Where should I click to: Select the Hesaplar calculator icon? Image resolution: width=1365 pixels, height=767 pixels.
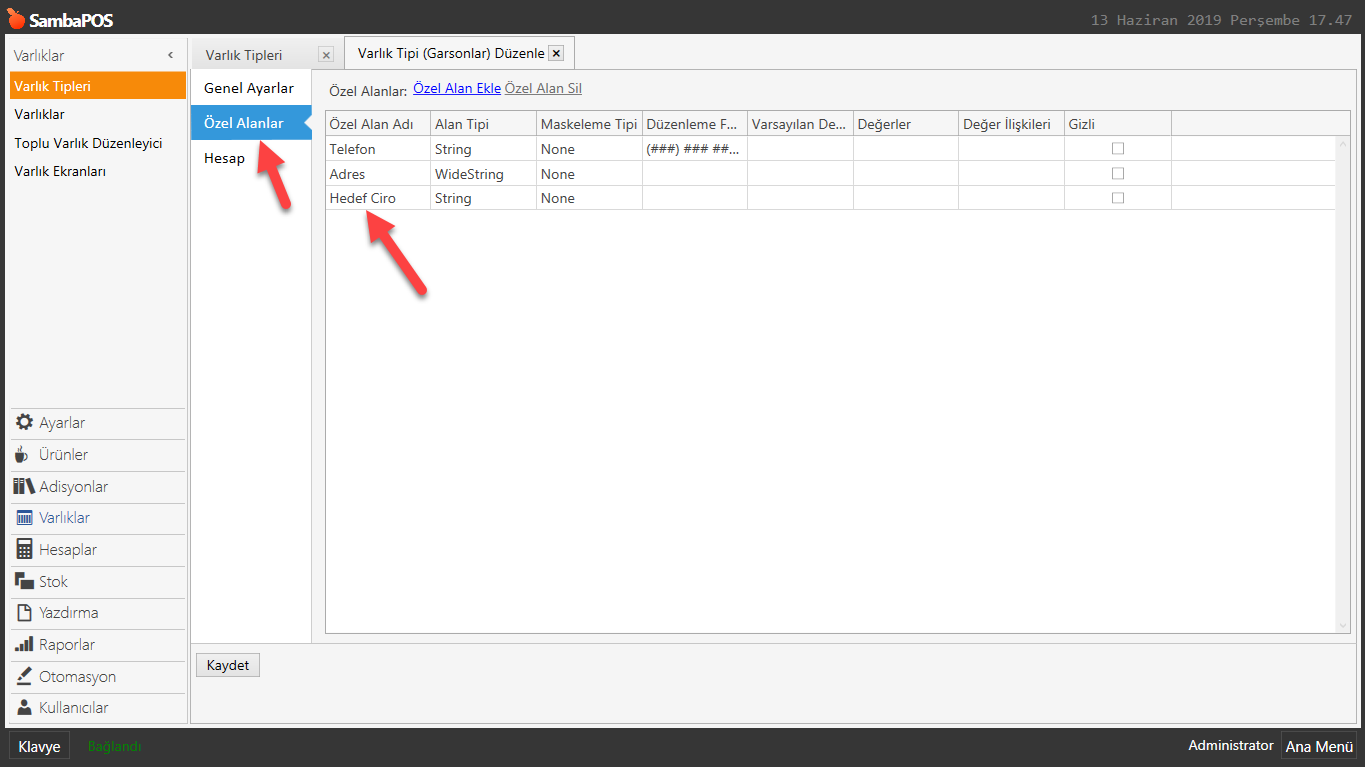point(24,550)
